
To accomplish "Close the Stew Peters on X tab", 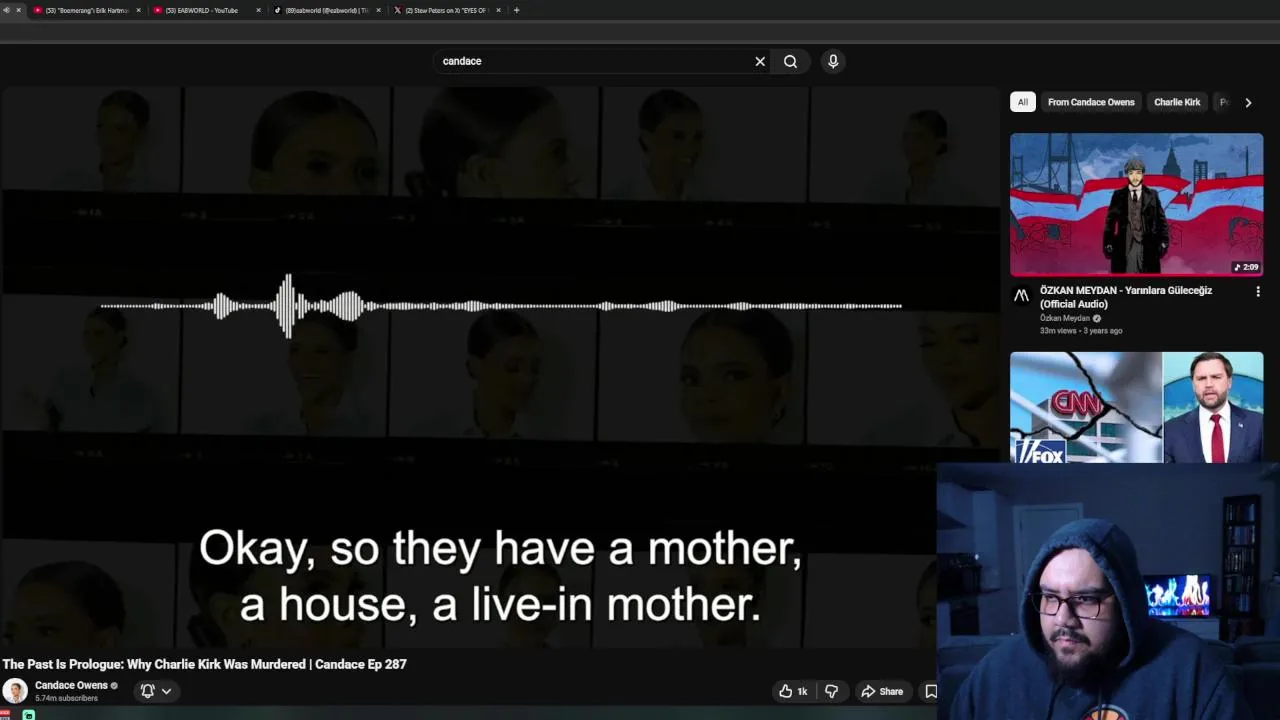I will coord(499,10).
